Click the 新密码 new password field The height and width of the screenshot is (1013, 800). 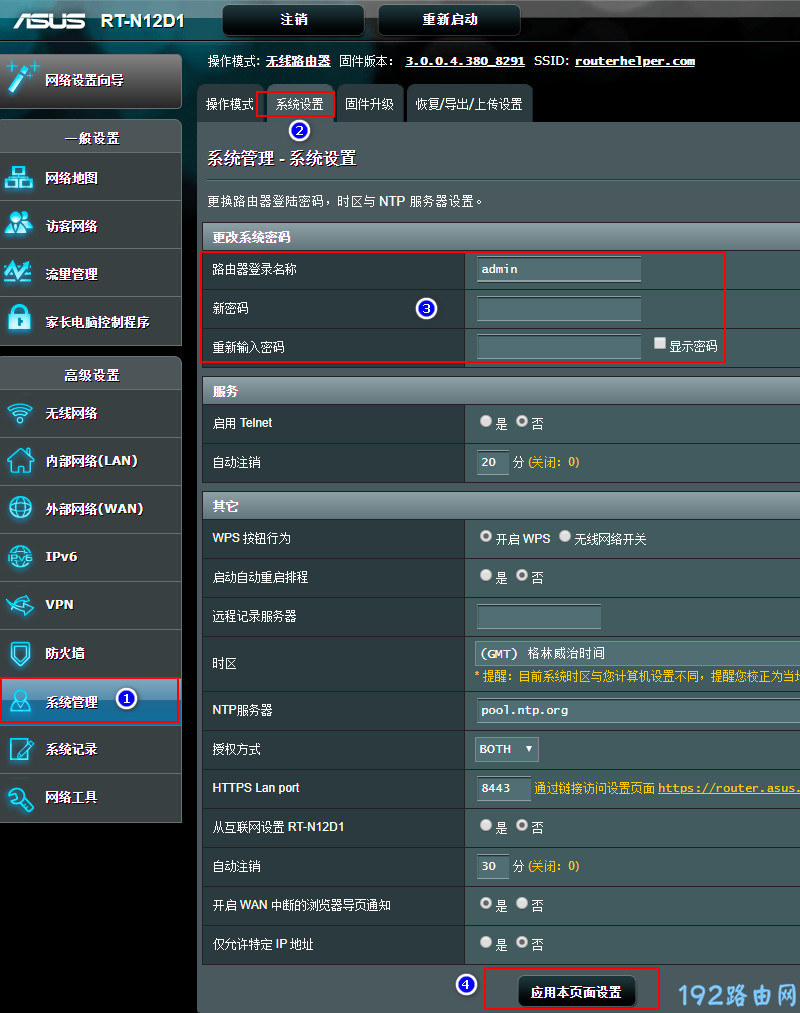[x=558, y=309]
